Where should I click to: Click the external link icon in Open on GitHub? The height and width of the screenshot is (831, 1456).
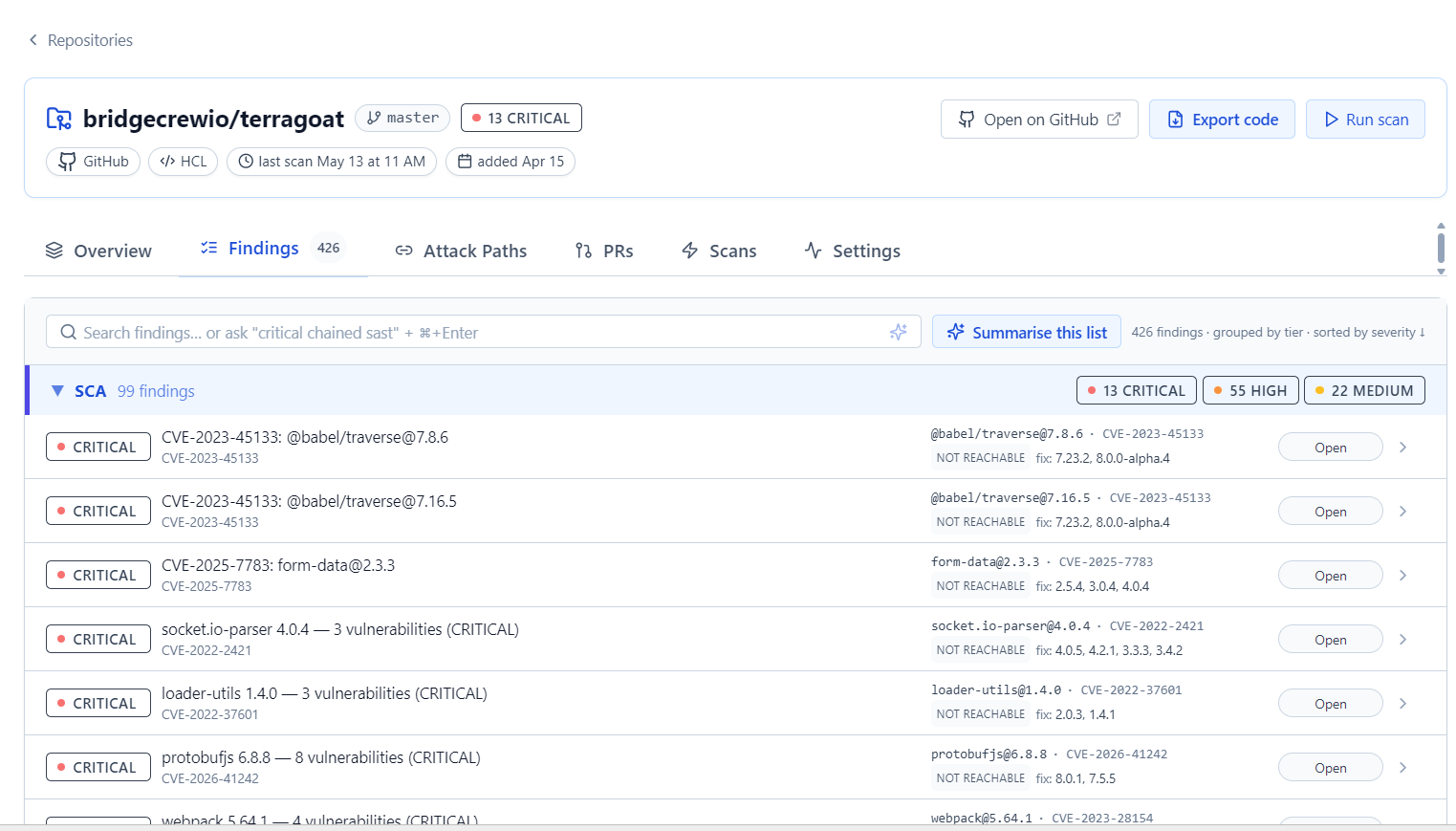point(1114,119)
